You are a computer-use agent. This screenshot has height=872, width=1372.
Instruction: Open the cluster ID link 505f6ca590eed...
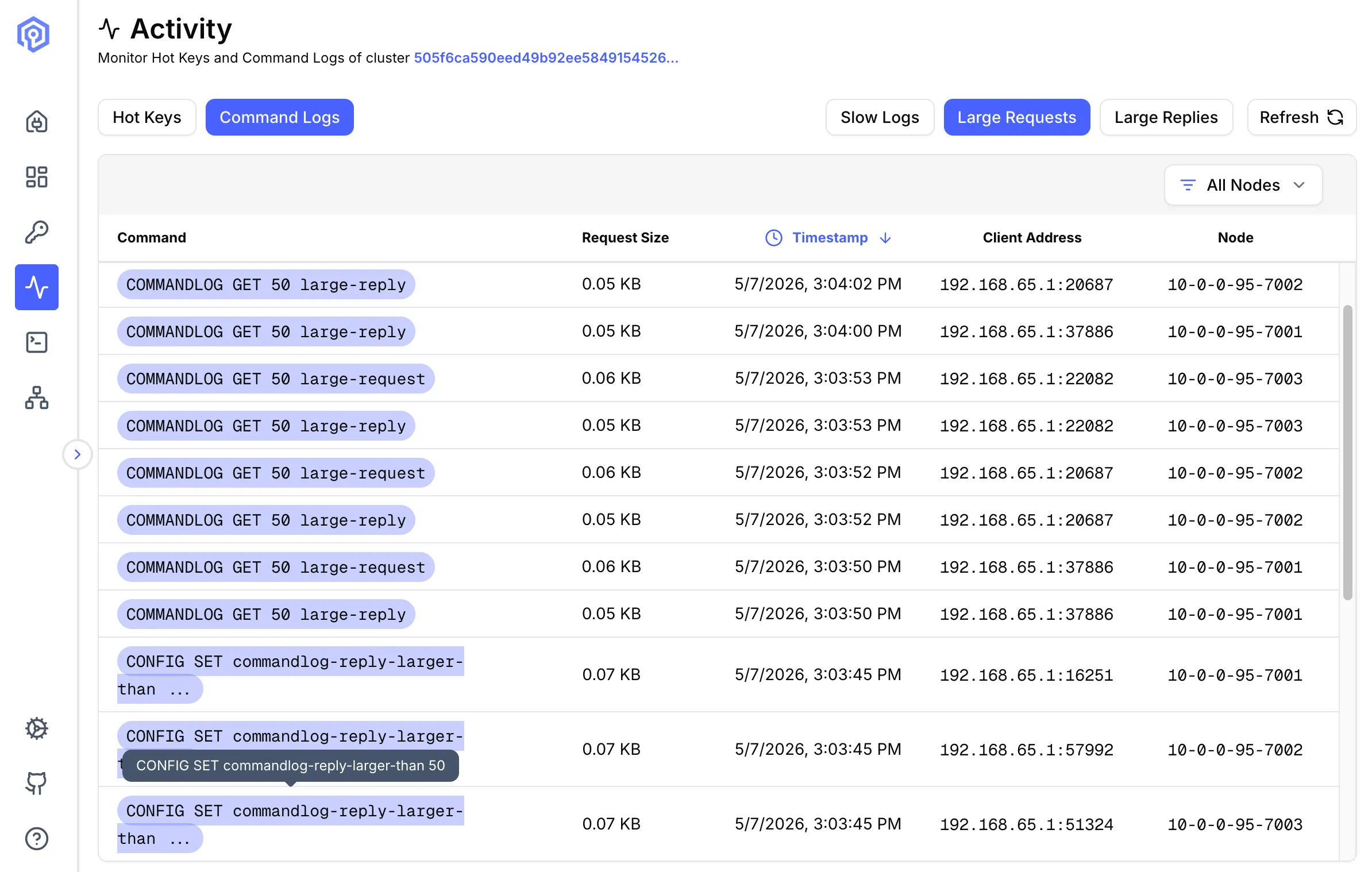(x=546, y=58)
